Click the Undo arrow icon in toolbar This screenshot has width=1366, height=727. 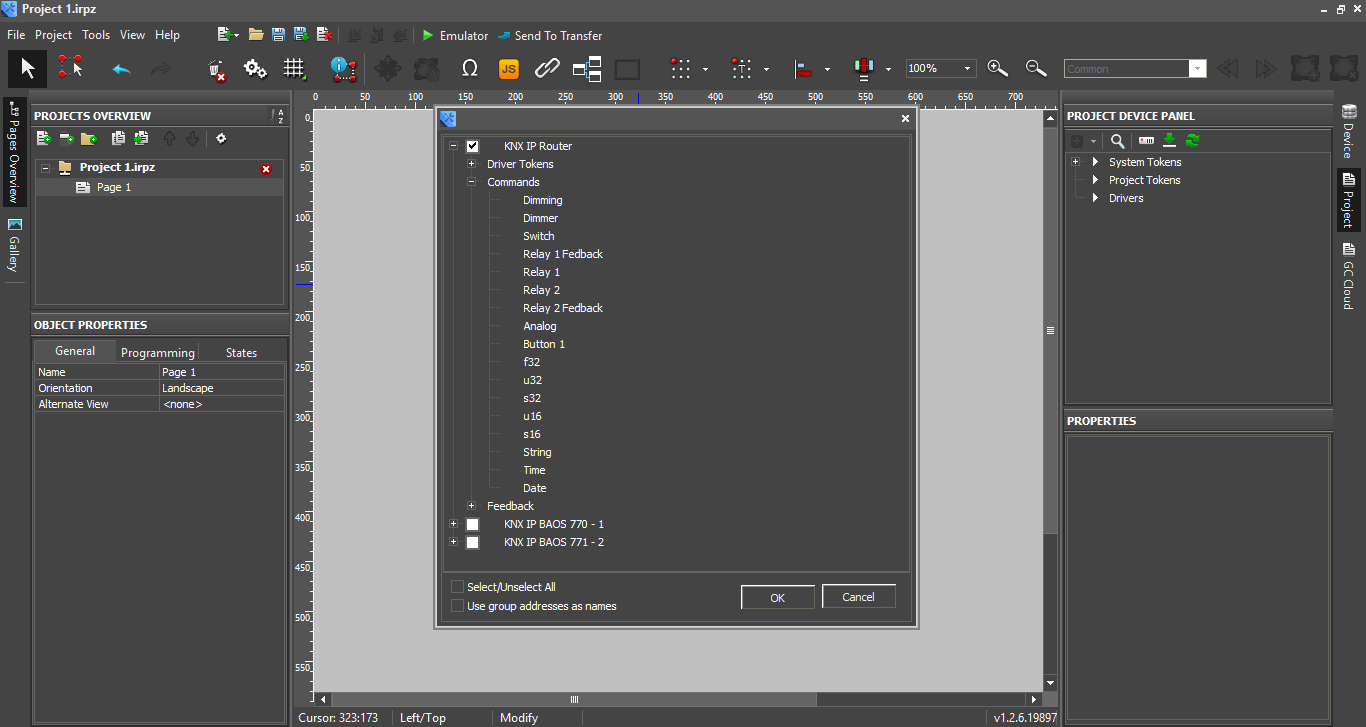(121, 69)
